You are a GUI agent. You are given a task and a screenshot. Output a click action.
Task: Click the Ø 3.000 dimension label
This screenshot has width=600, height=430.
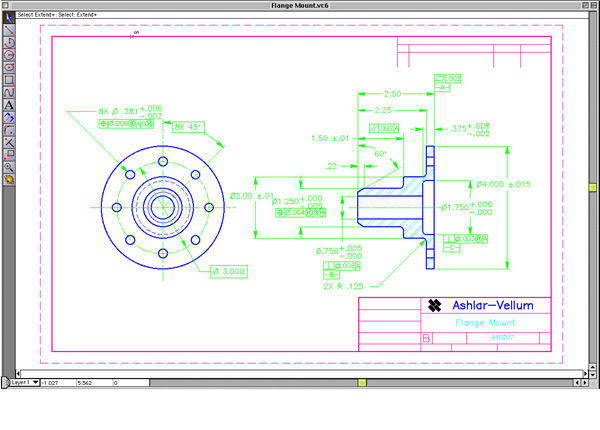[x=228, y=270]
